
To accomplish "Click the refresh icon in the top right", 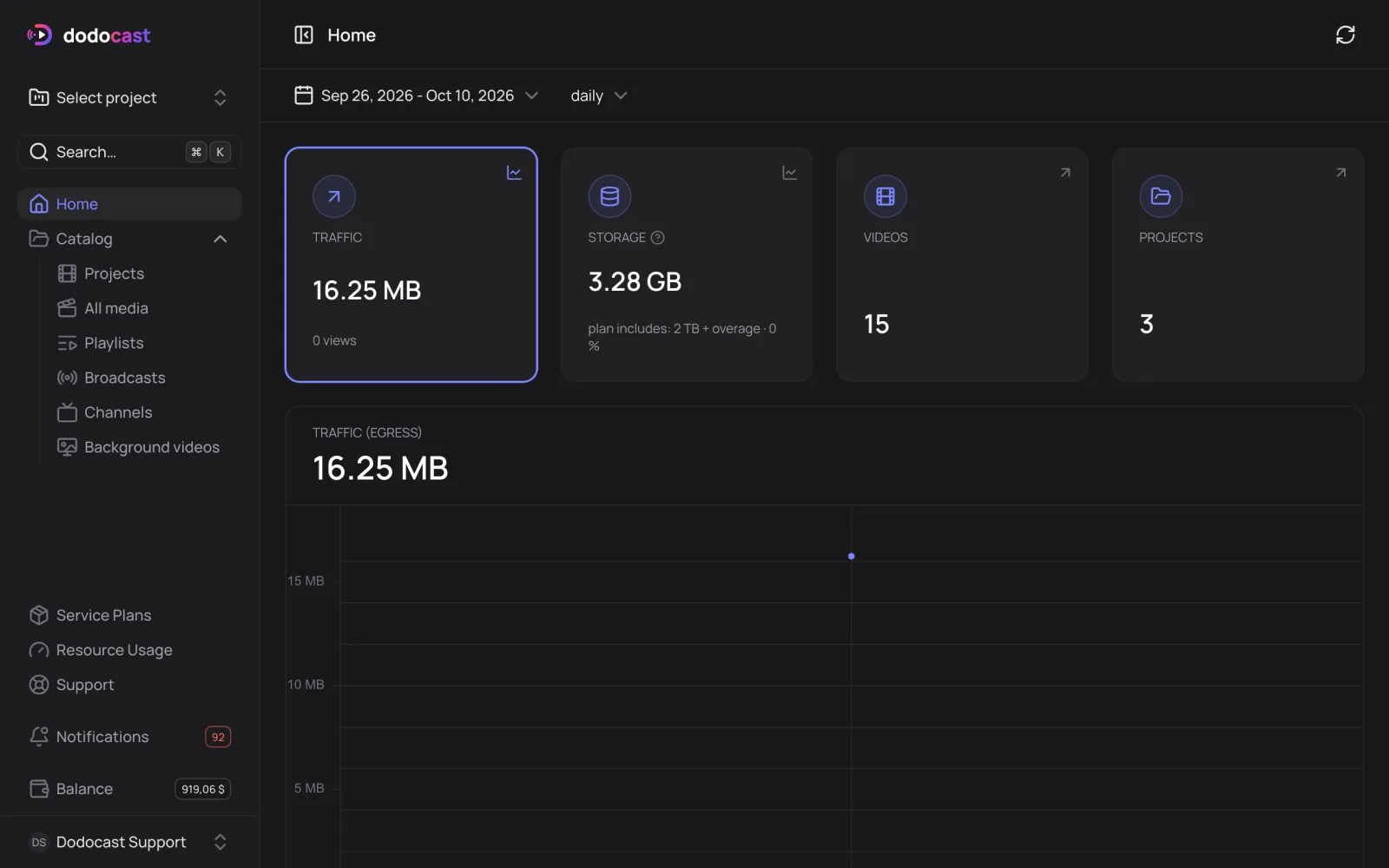I will coord(1345,35).
